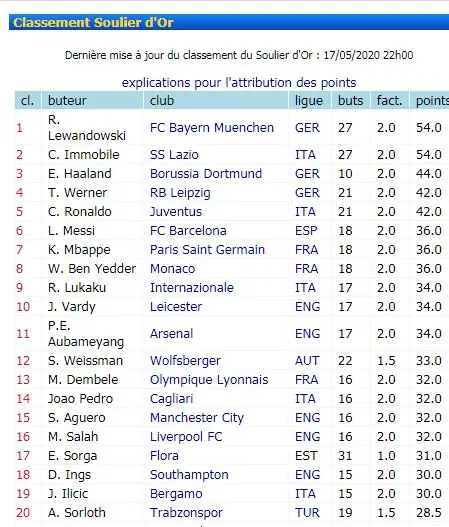Click the EST league link for Sorga
Image resolution: width=449 pixels, height=527 pixels.
point(306,456)
